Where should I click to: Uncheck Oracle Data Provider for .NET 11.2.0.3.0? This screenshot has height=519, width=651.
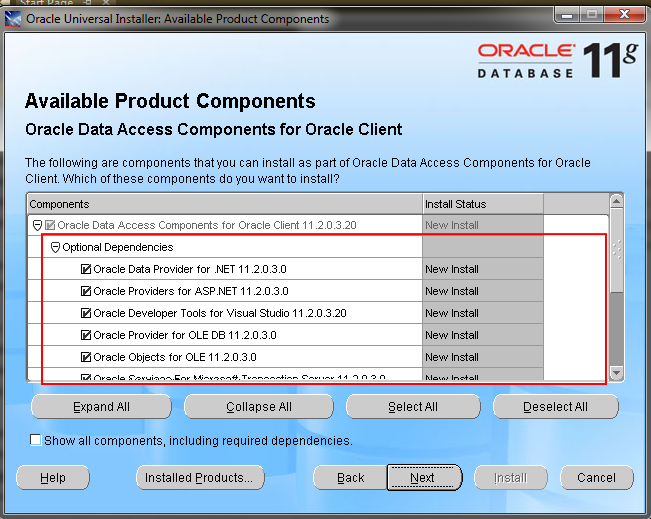86,269
